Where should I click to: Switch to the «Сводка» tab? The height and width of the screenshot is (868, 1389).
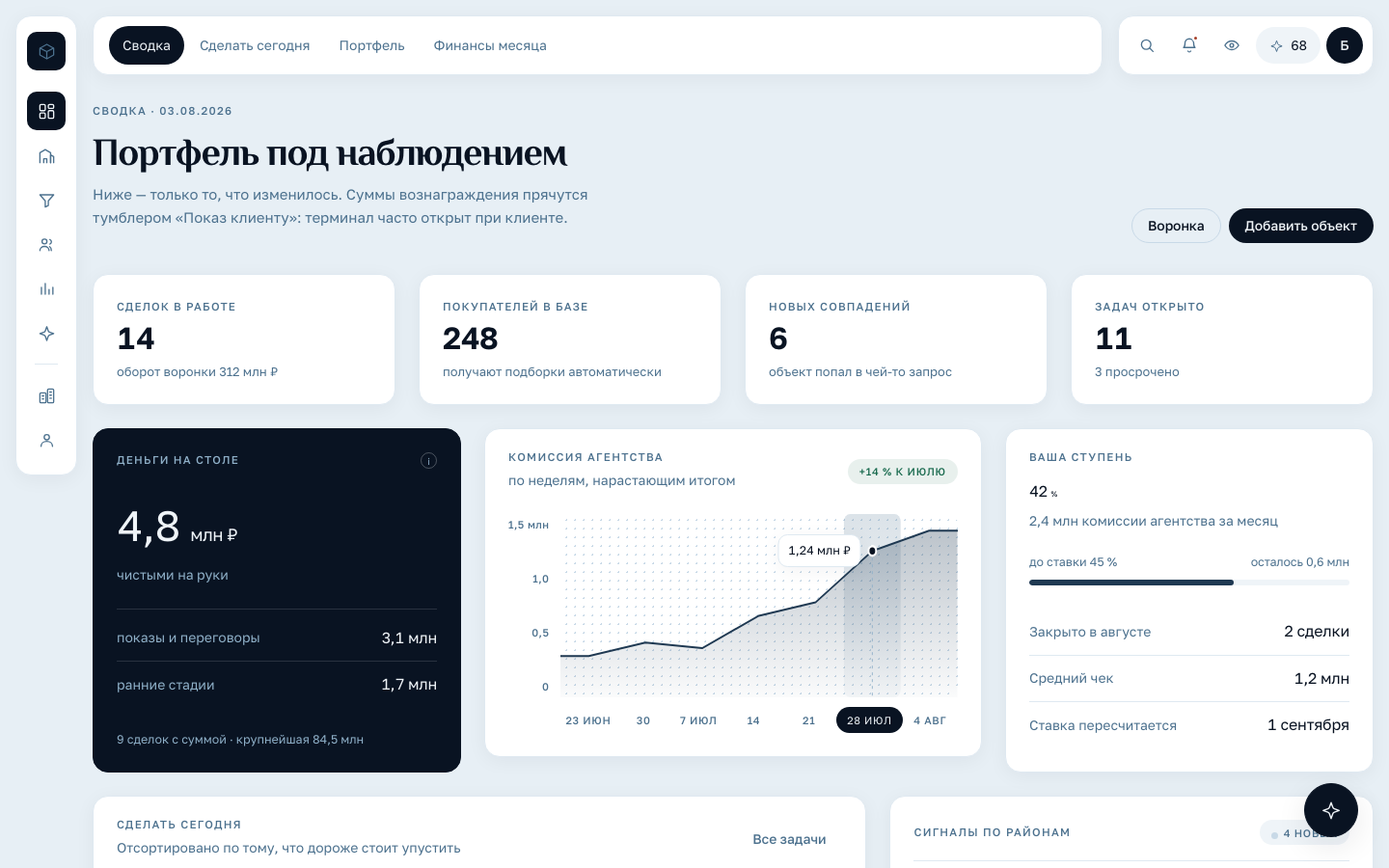point(147,45)
